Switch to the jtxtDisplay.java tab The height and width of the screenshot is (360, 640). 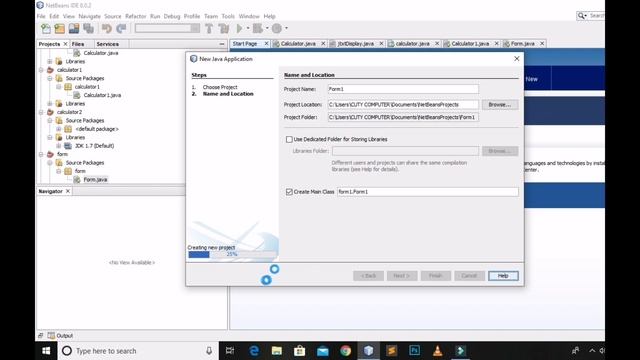point(356,43)
